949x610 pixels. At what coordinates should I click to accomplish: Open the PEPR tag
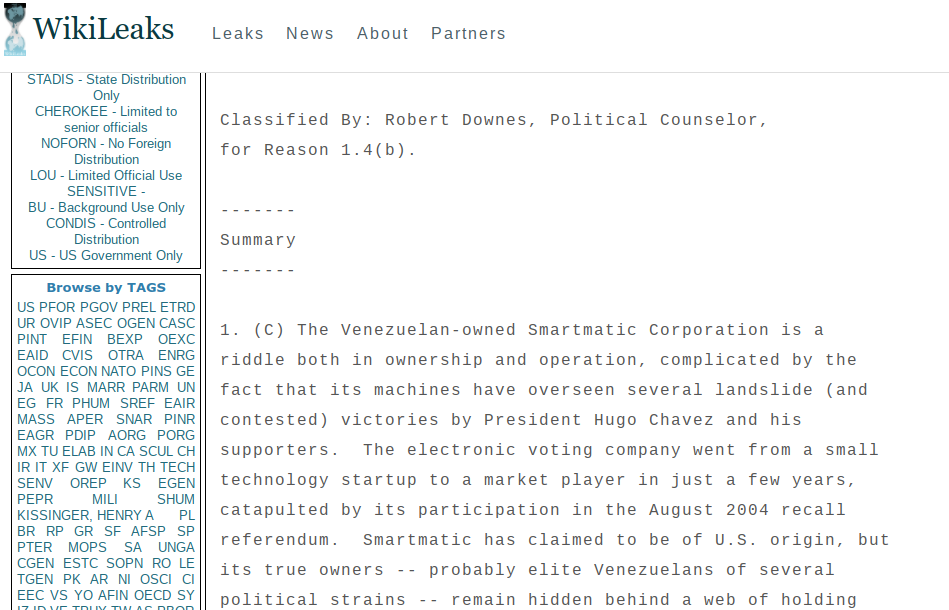tap(35, 499)
